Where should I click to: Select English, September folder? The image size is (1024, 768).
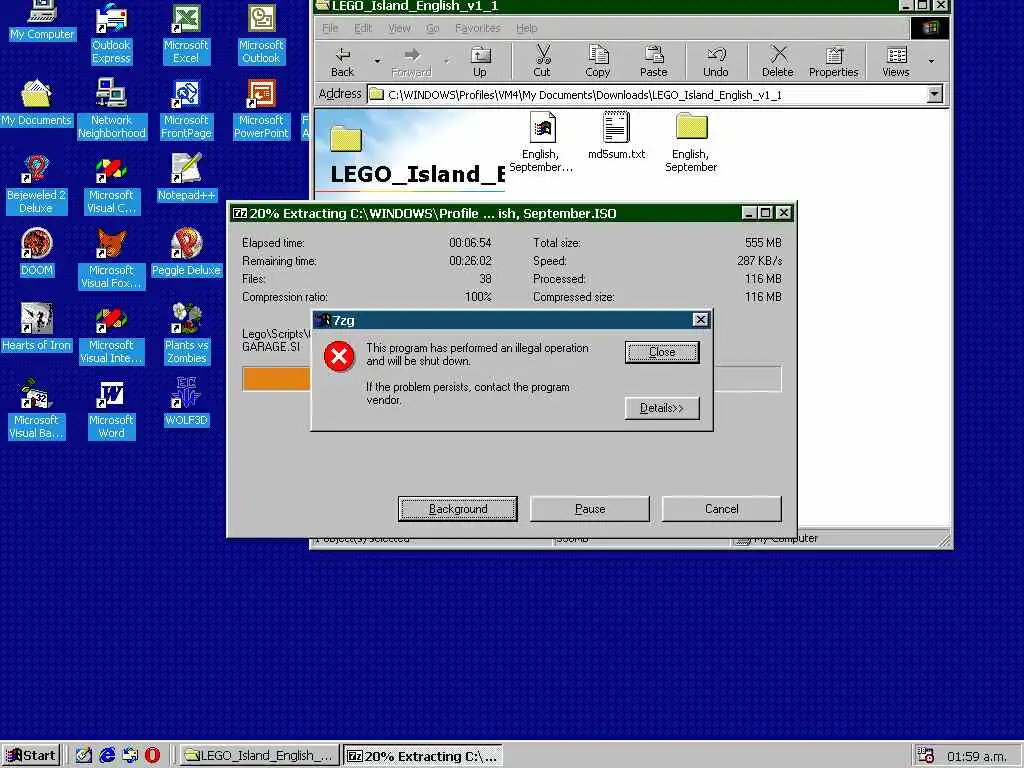pyautogui.click(x=691, y=142)
